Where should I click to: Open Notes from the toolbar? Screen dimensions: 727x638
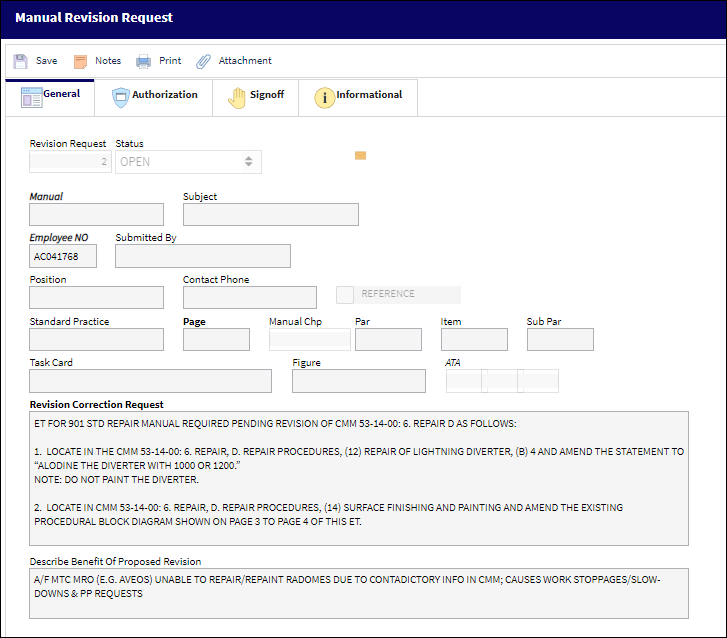click(108, 61)
